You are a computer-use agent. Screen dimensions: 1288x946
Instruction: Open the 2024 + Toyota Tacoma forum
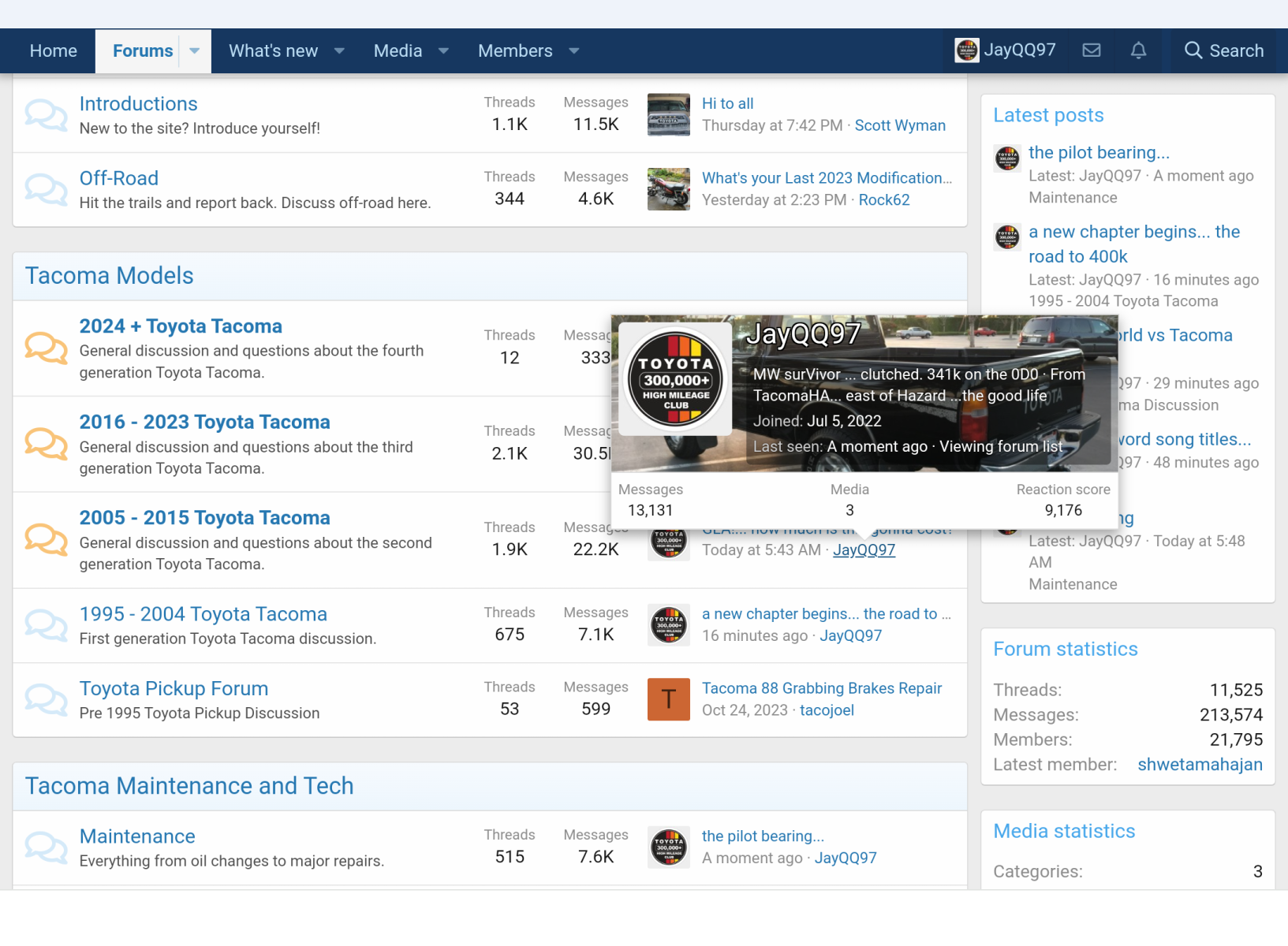coord(181,326)
